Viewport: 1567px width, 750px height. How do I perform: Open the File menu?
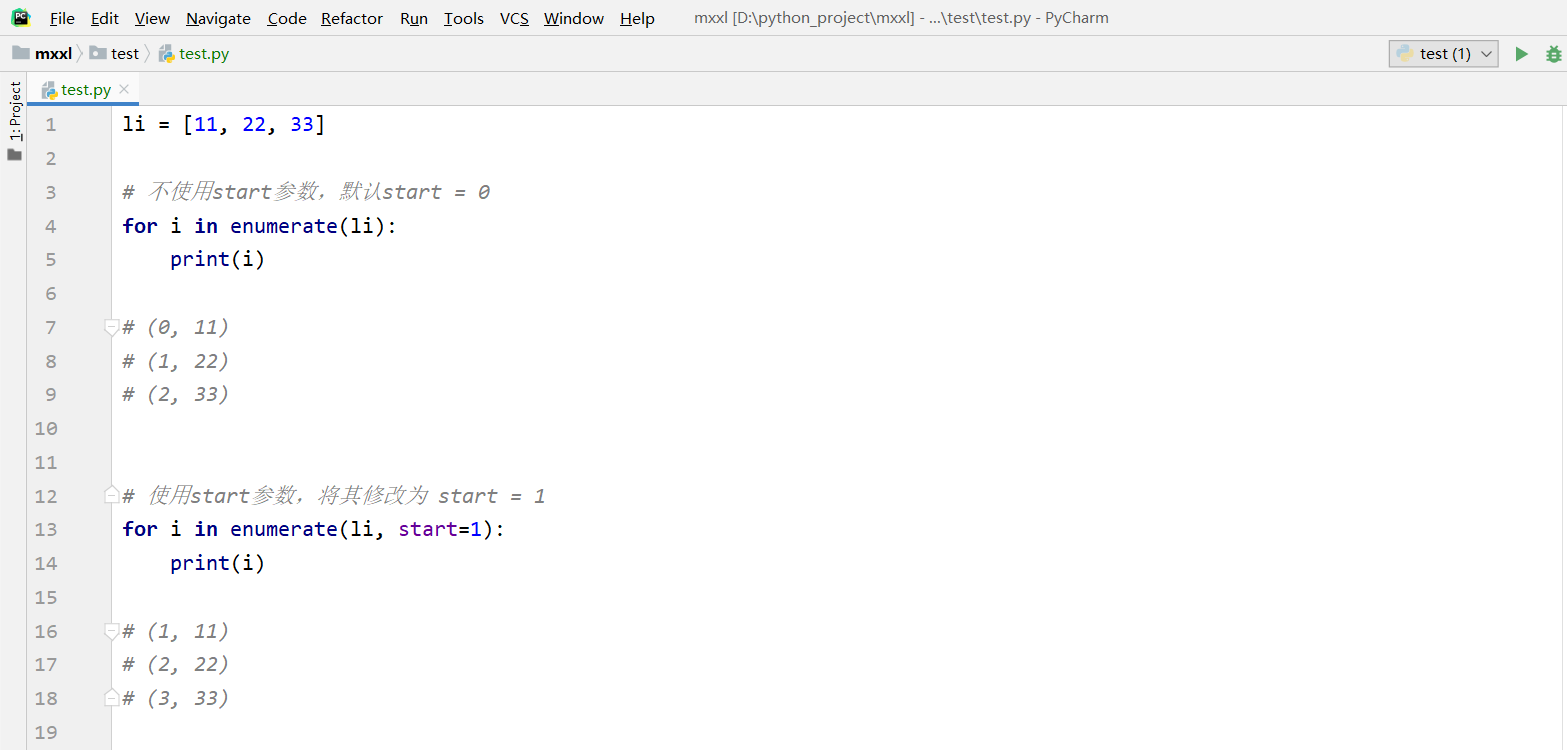[62, 18]
